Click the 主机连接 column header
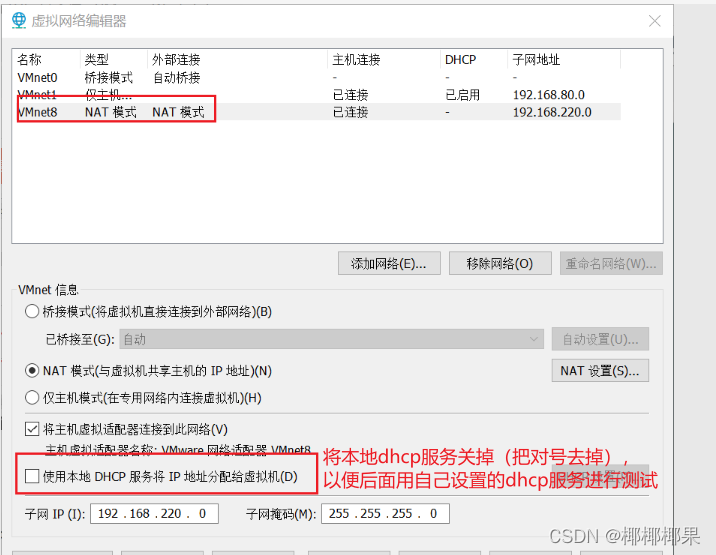 [384, 59]
